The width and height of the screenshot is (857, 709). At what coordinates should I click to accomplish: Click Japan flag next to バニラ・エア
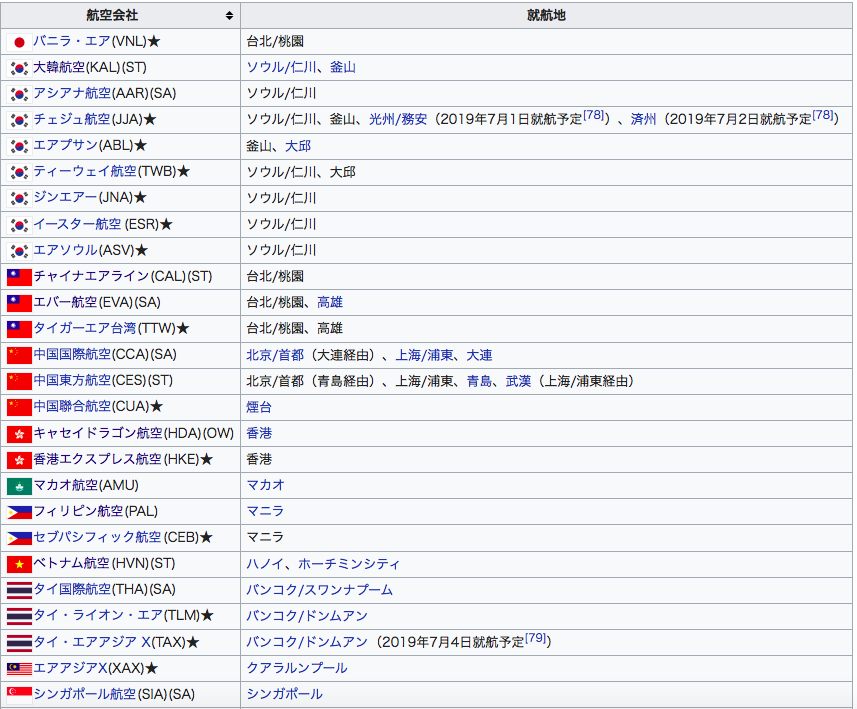click(19, 42)
